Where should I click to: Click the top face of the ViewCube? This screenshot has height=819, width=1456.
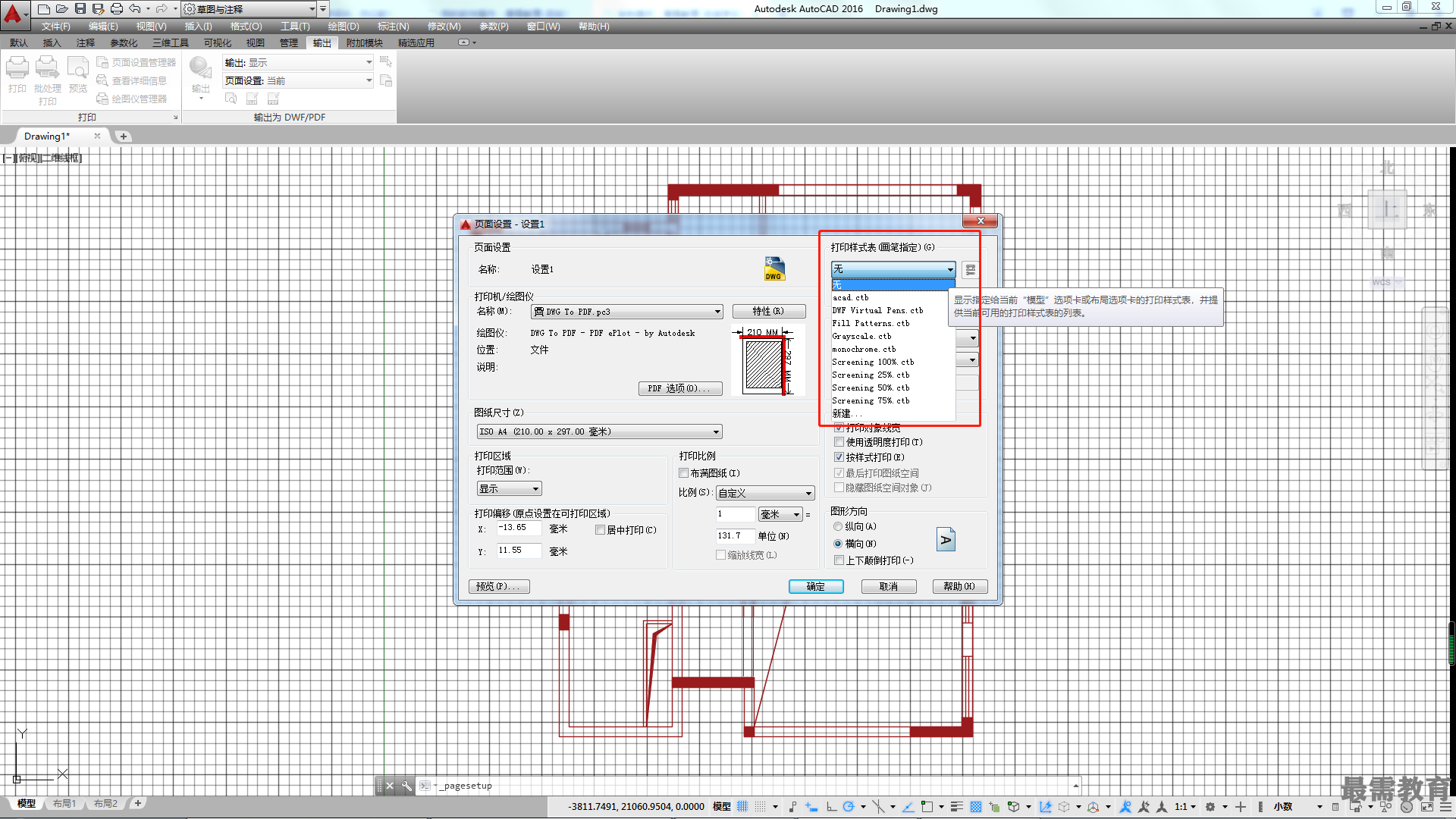click(x=1387, y=209)
